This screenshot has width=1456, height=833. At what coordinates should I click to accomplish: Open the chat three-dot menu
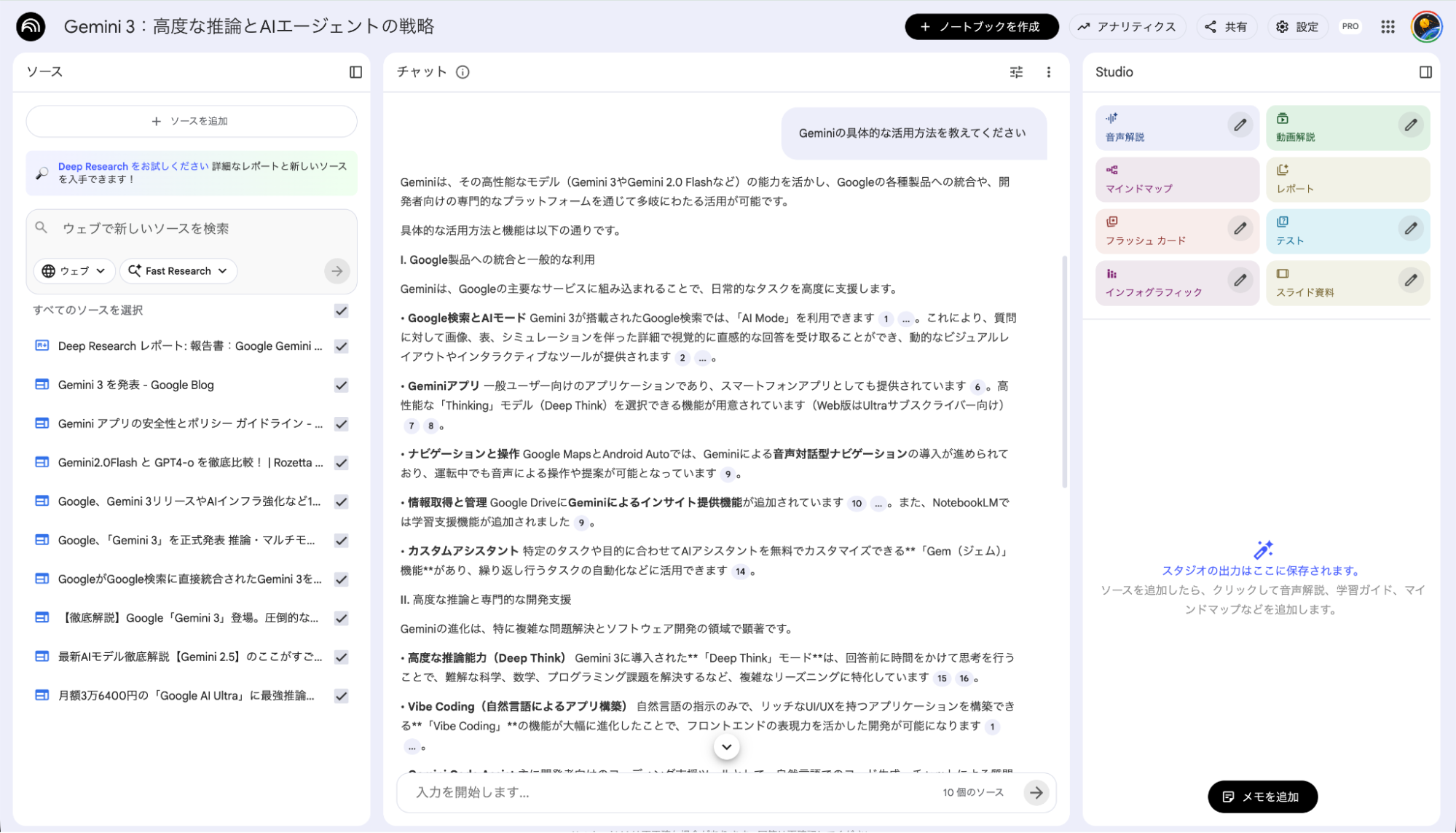click(1049, 72)
